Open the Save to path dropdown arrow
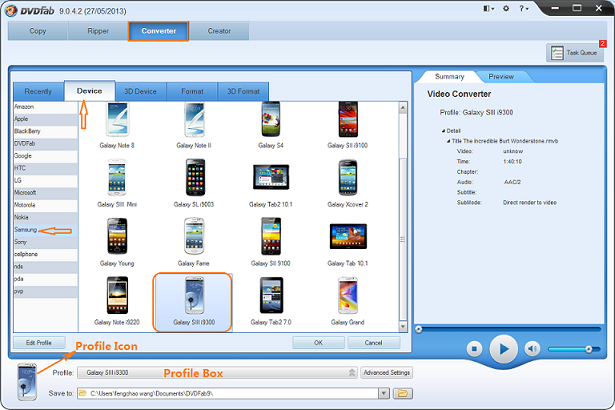 pos(384,393)
